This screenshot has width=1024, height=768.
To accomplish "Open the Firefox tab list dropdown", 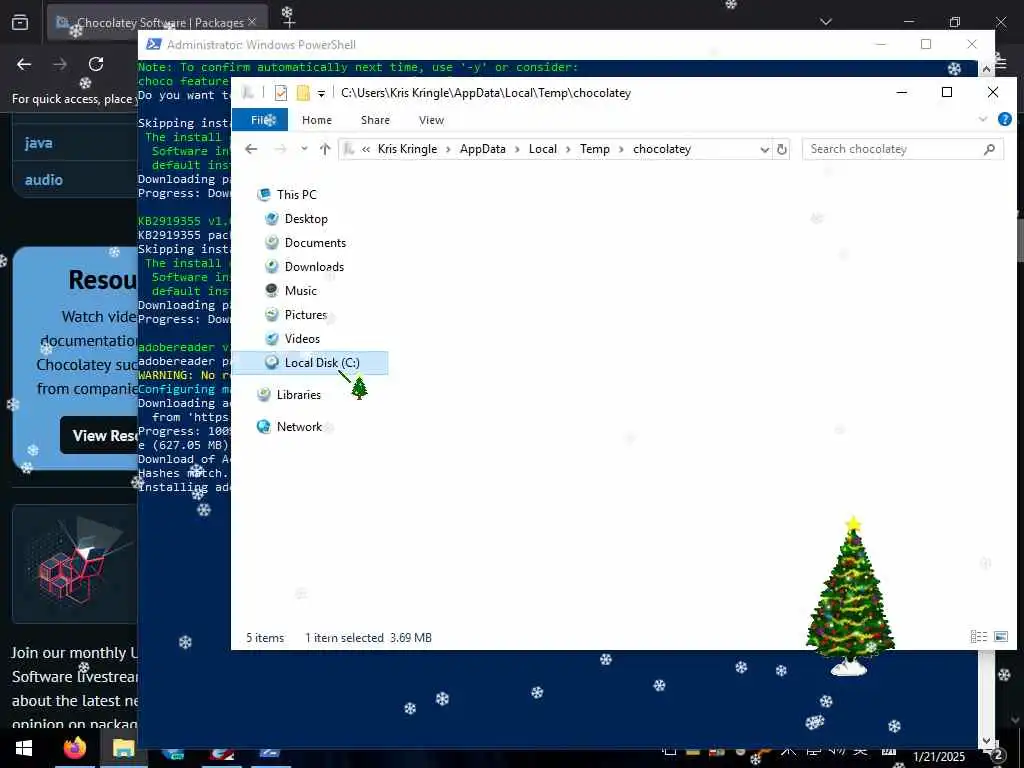I will (826, 22).
